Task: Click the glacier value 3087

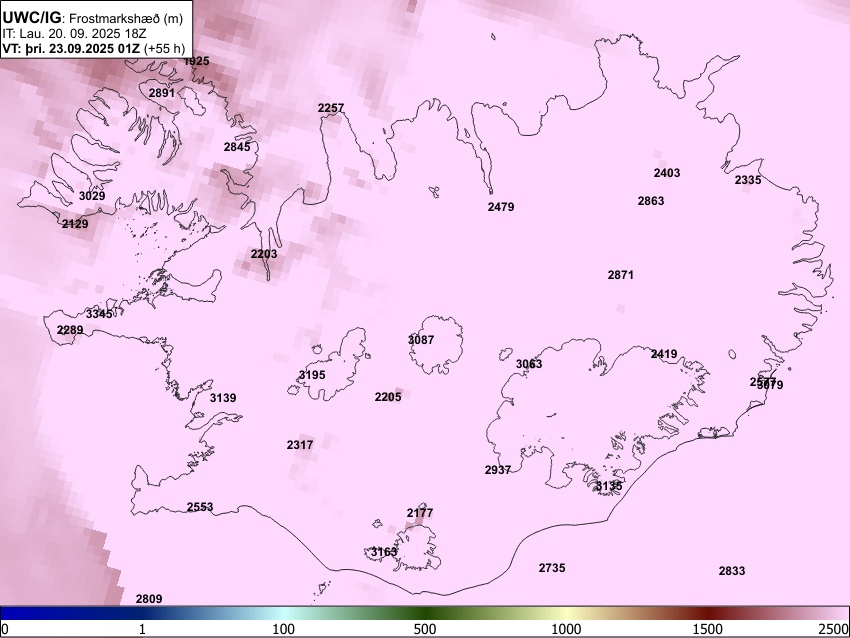Action: tap(421, 340)
